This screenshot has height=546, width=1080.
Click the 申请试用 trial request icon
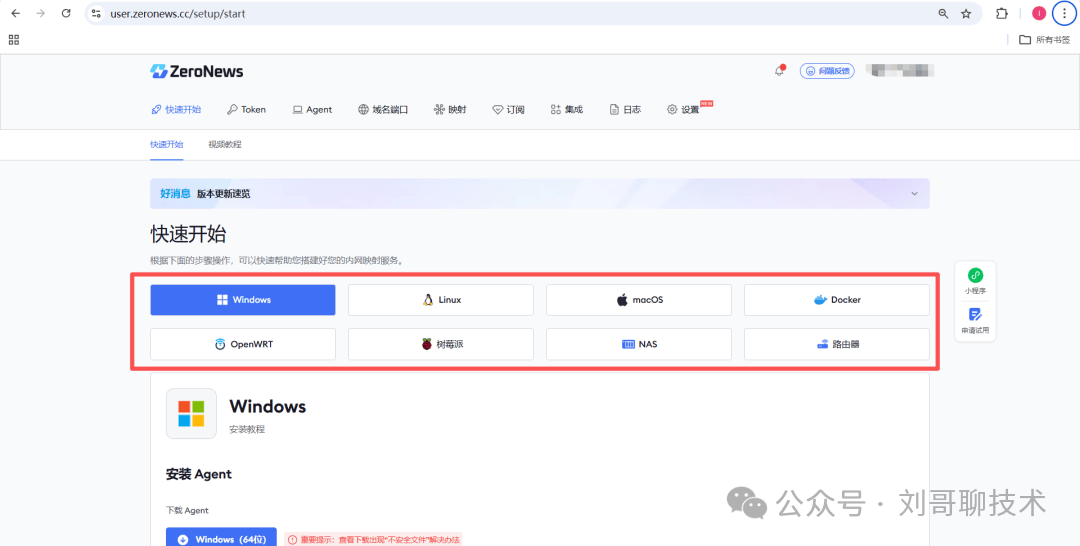[x=975, y=320]
